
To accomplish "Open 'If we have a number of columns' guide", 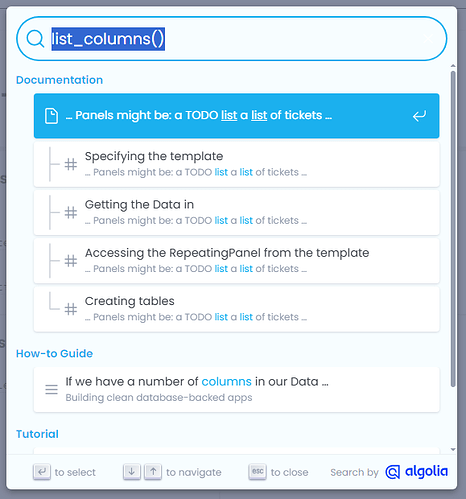I will 236,389.
